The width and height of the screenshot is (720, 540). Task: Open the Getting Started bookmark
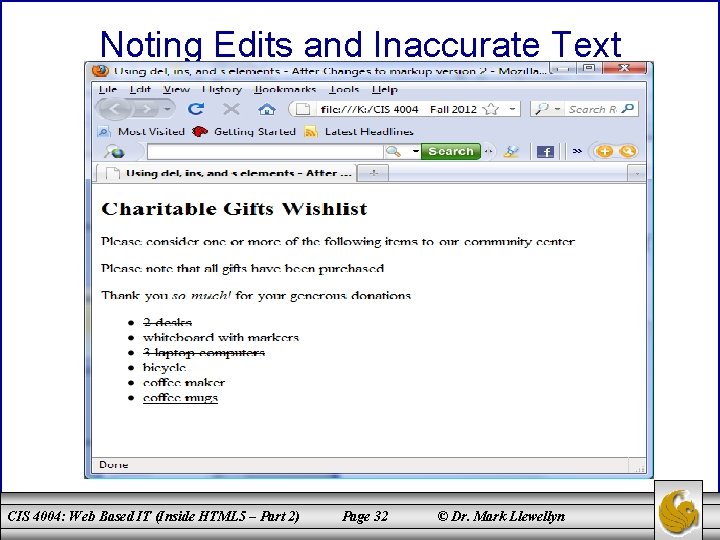(244, 132)
